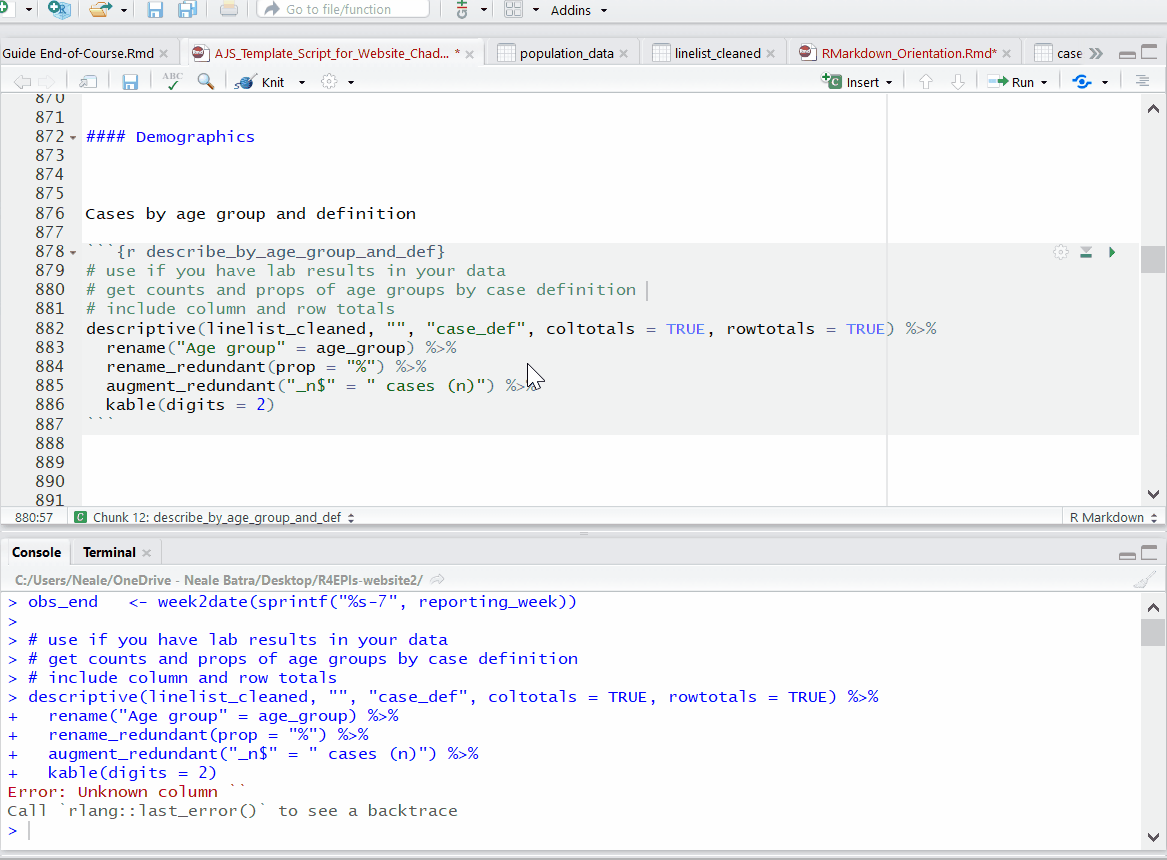
Task: Open the publish options dropdown arrow
Action: pos(1105,83)
